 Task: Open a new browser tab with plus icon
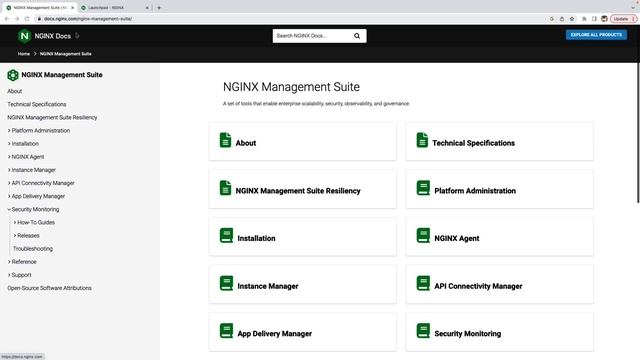[159, 8]
